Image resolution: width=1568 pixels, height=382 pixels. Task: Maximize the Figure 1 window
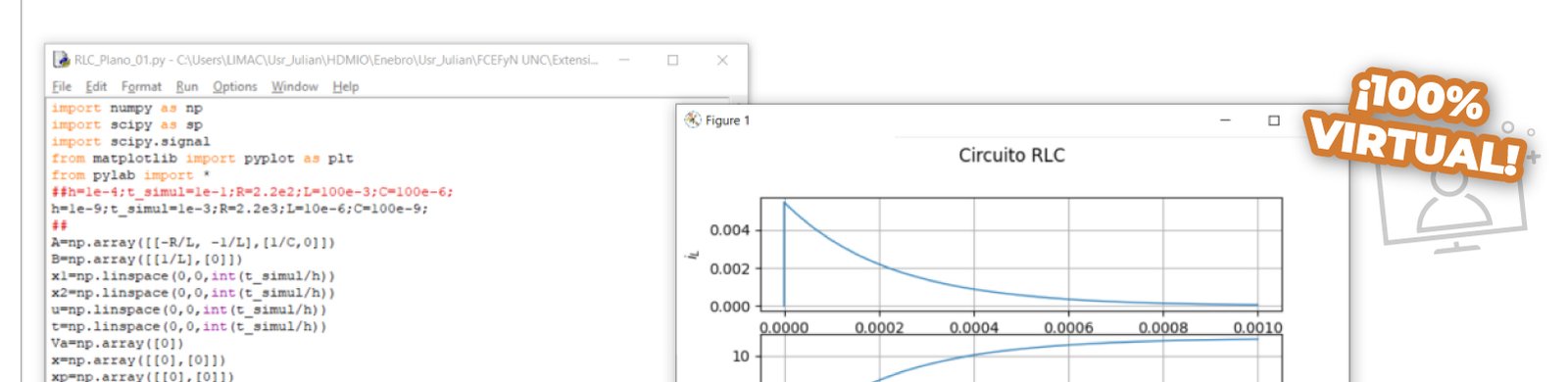(x=1274, y=120)
